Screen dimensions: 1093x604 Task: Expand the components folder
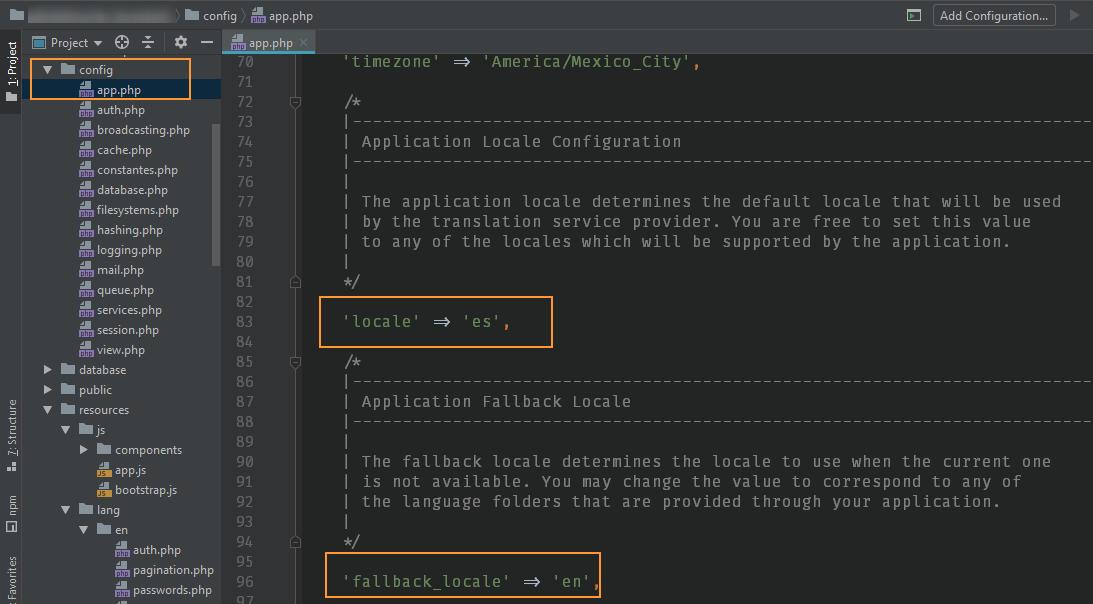tap(84, 450)
